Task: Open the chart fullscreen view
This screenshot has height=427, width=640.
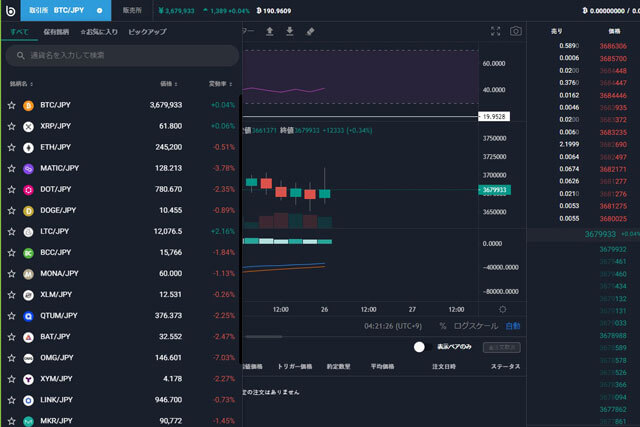Action: coord(495,31)
